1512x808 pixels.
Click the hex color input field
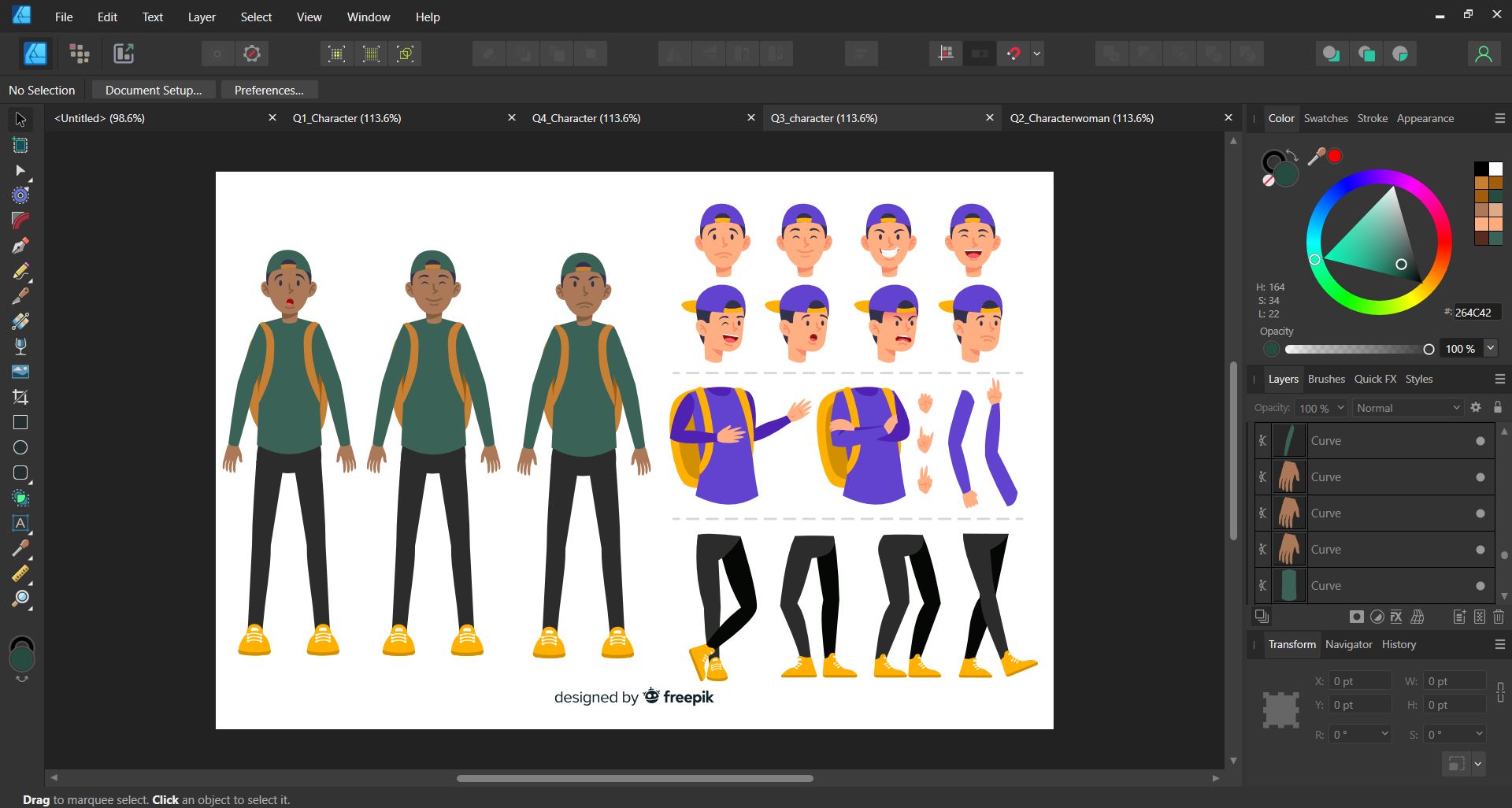click(1477, 313)
